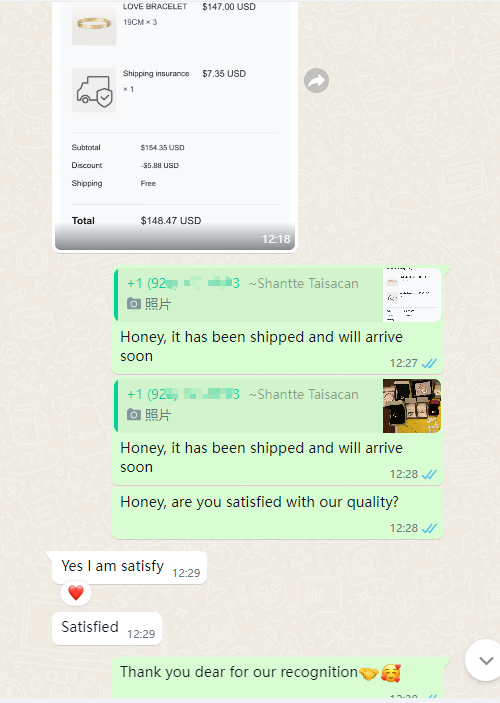Click the camera icon in second quoted reply
The image size is (500, 703).
(x=134, y=415)
